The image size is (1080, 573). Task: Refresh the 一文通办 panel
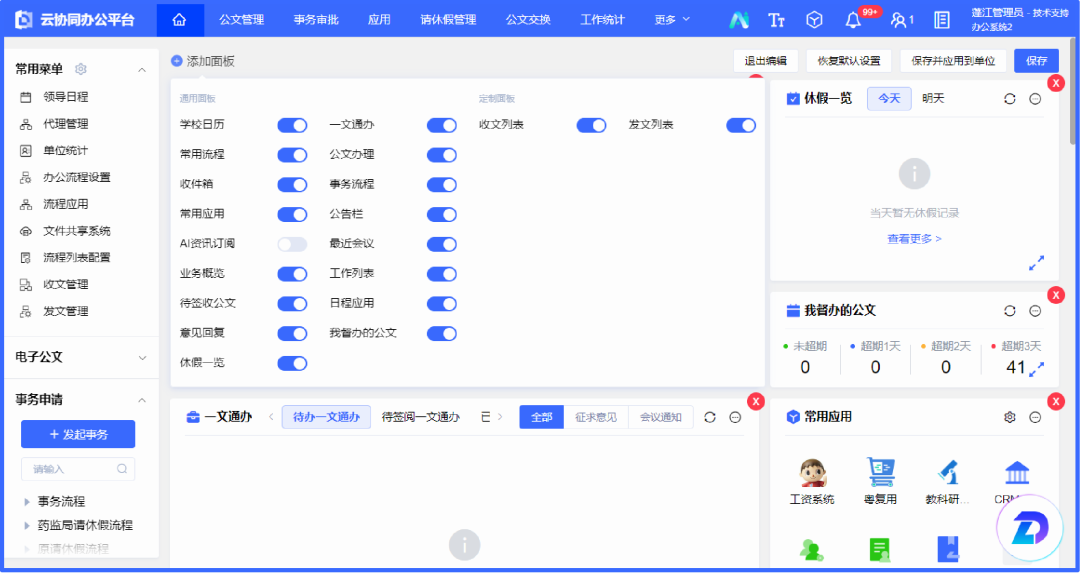[x=710, y=417]
